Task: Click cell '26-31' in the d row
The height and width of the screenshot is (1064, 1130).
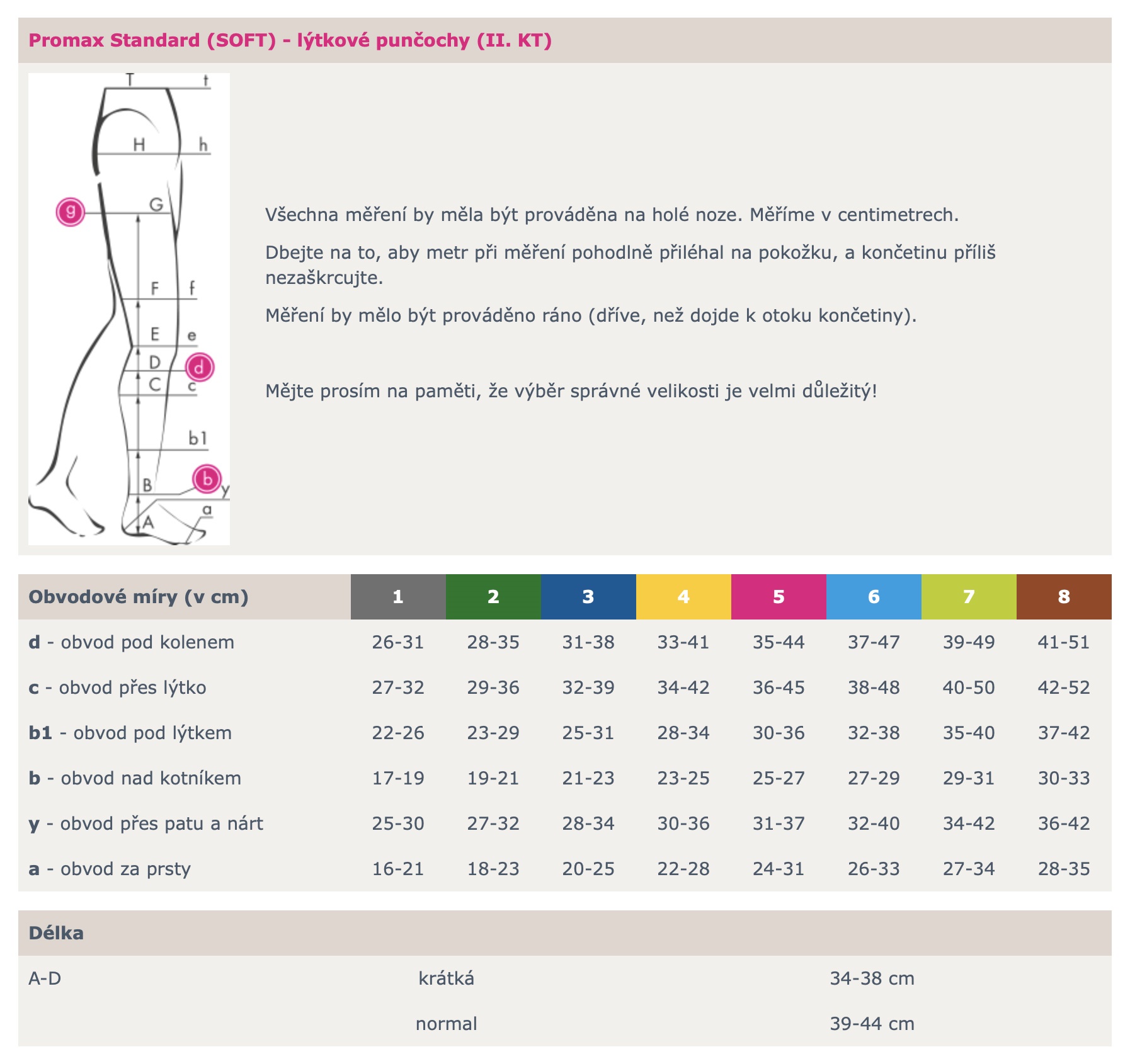Action: (x=398, y=642)
